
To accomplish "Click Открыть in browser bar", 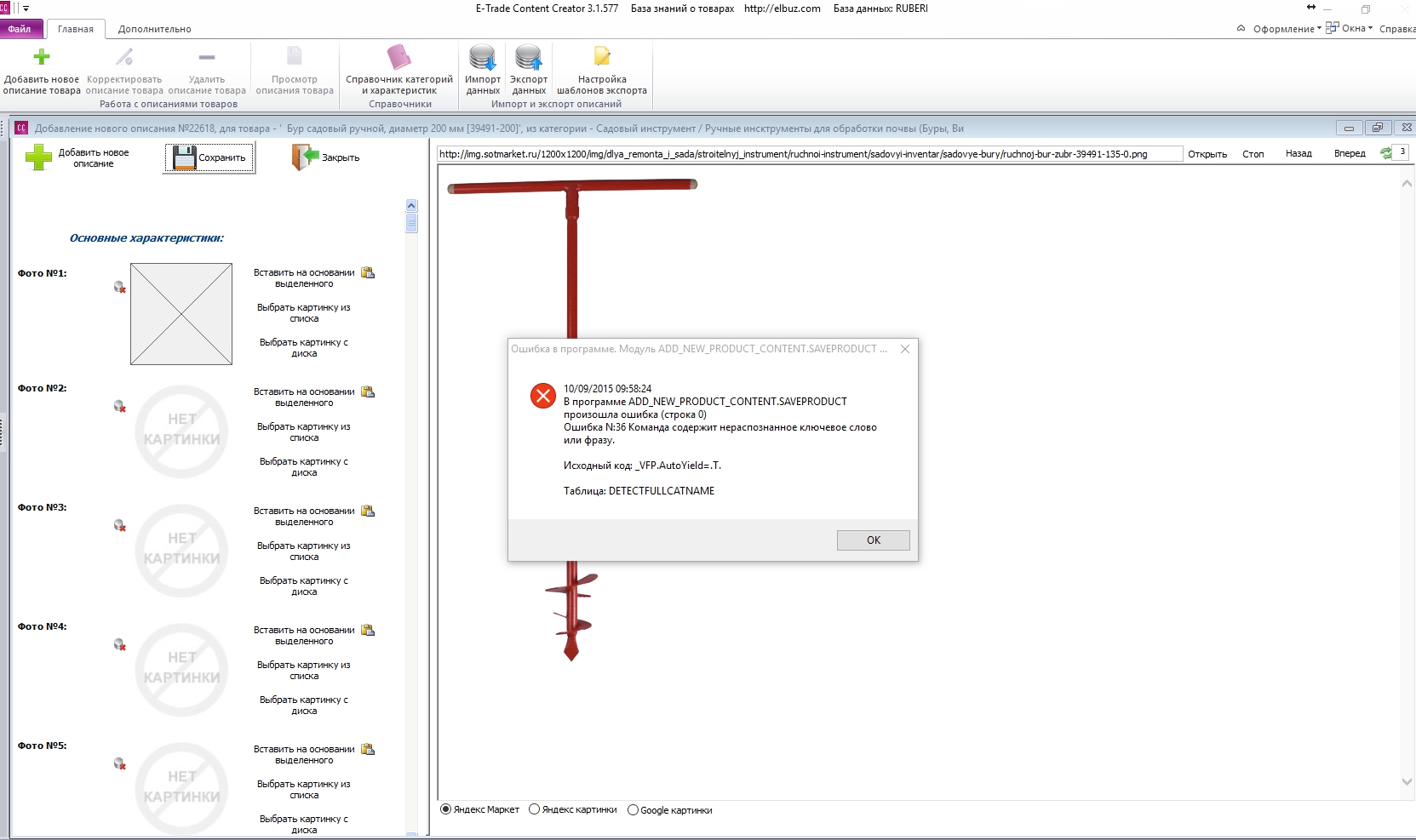I will click(1207, 154).
